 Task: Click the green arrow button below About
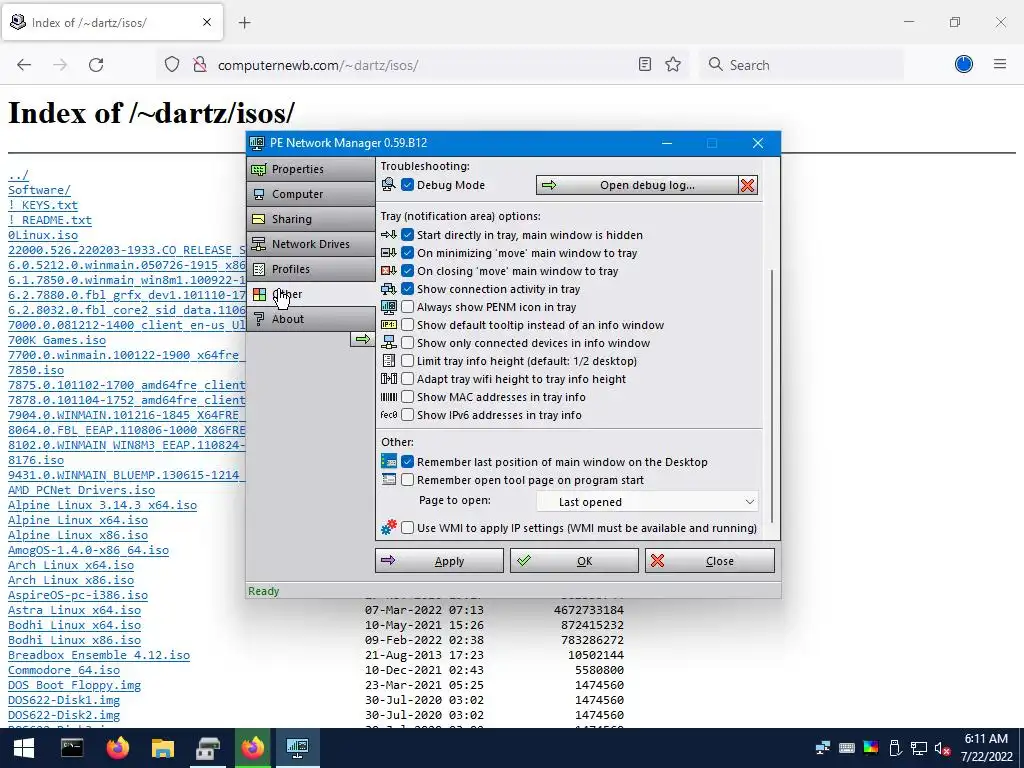pyautogui.click(x=362, y=339)
